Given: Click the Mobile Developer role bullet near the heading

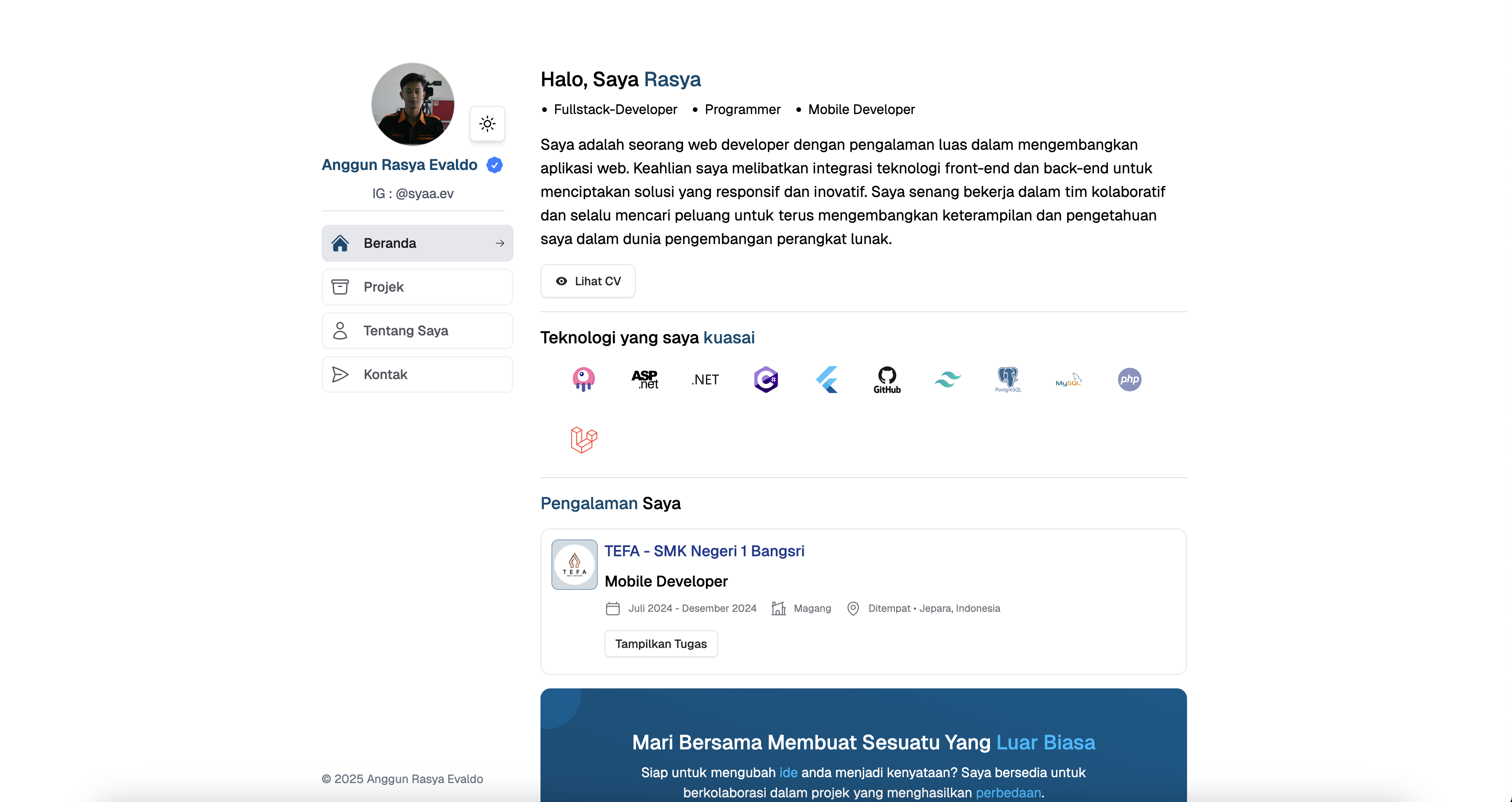Looking at the screenshot, I should click(x=861, y=110).
